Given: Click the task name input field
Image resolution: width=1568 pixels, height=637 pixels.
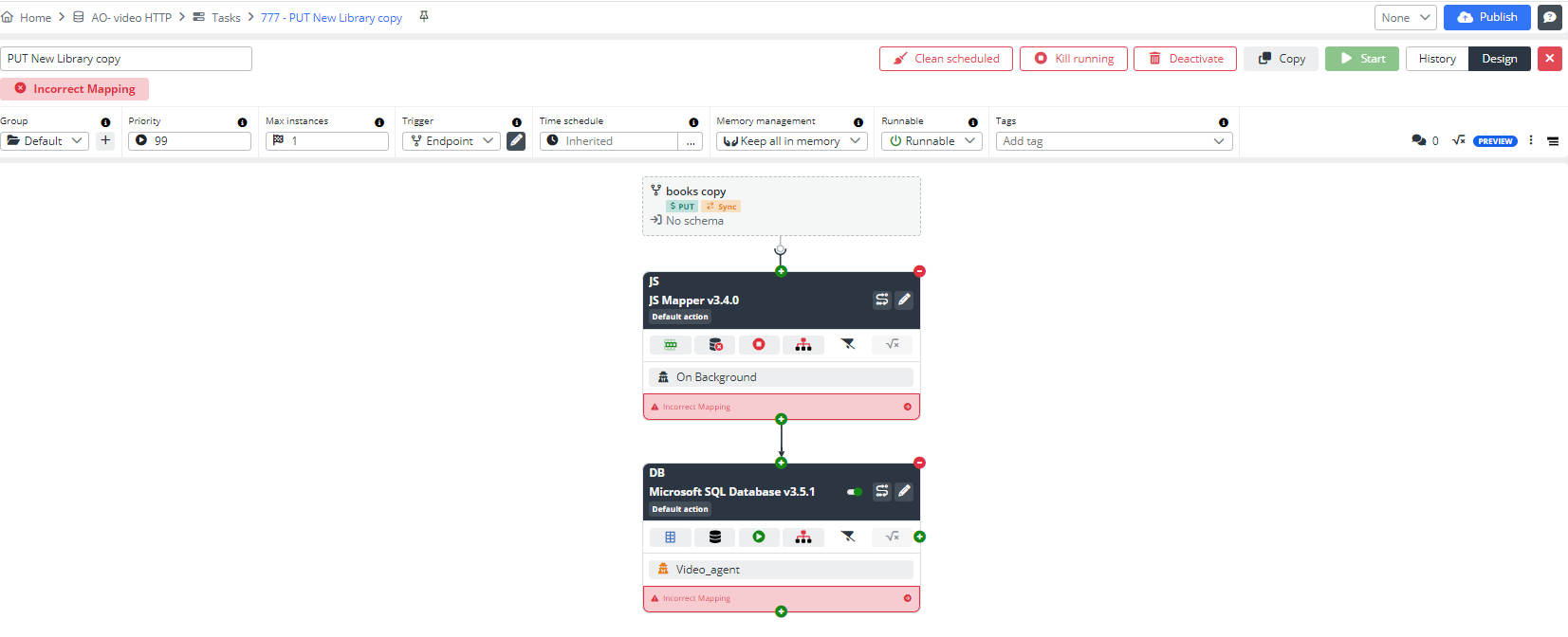Looking at the screenshot, I should coord(126,59).
